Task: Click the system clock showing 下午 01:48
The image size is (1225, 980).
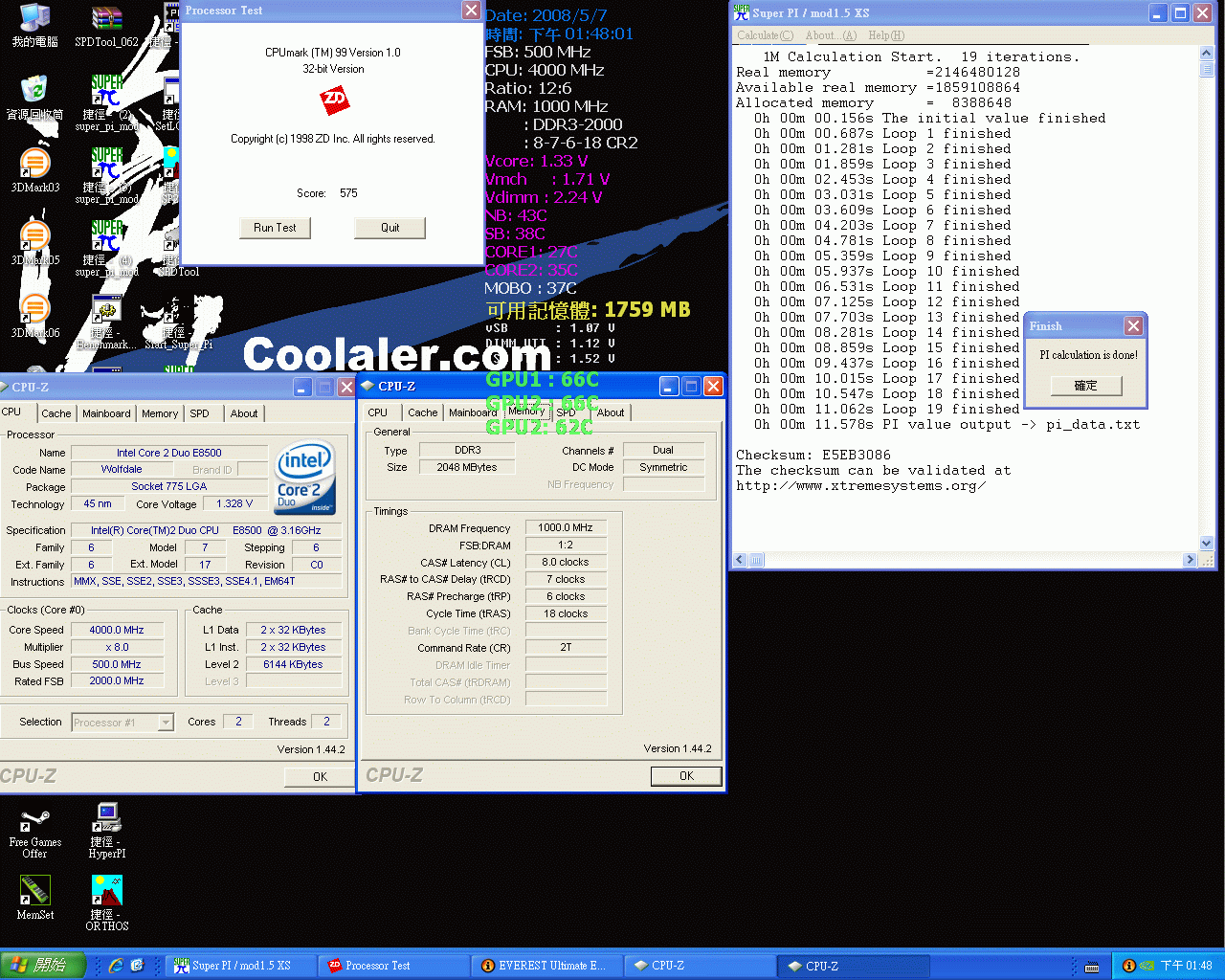Action: pyautogui.click(x=1186, y=966)
